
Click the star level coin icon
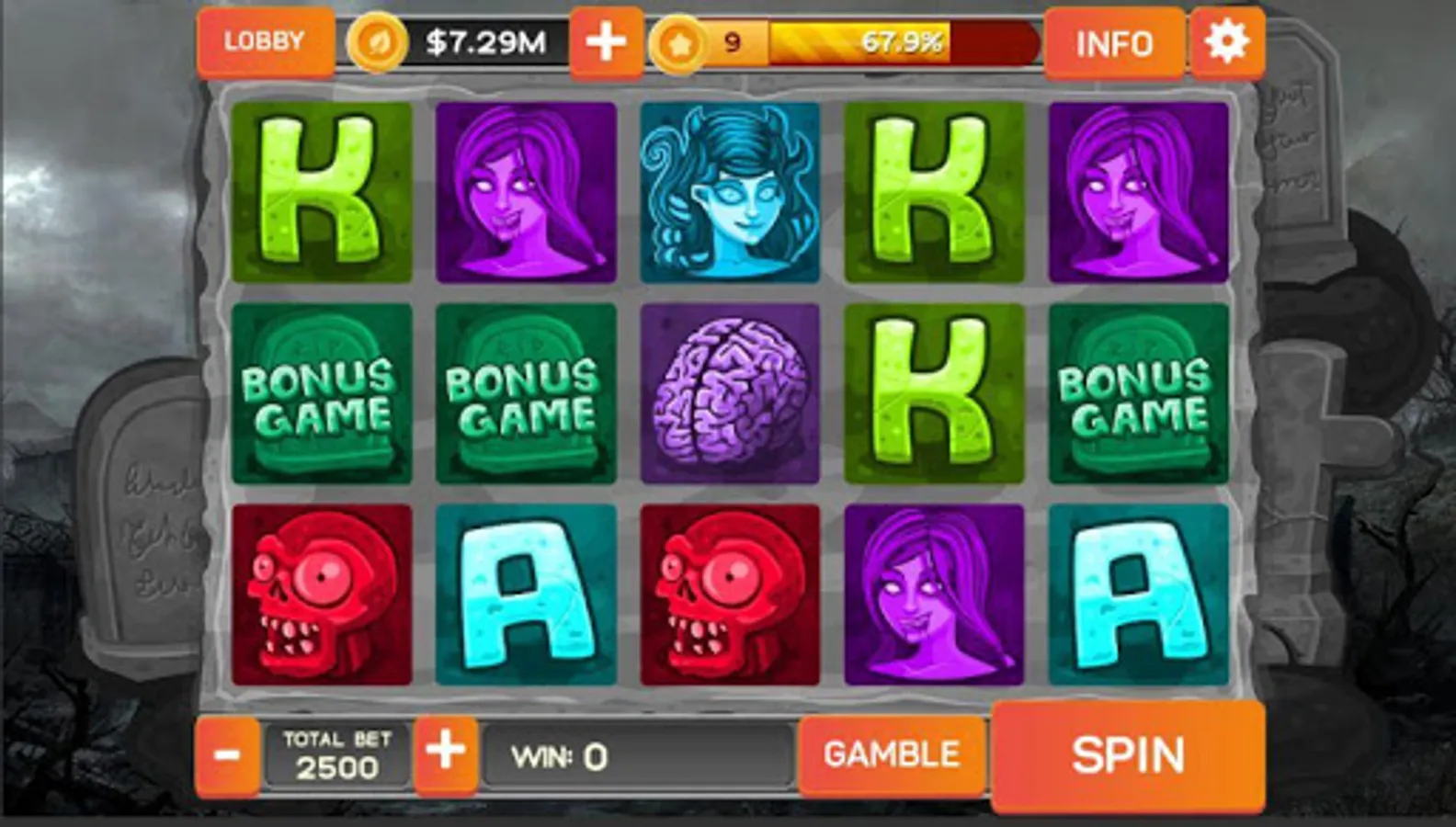click(678, 43)
